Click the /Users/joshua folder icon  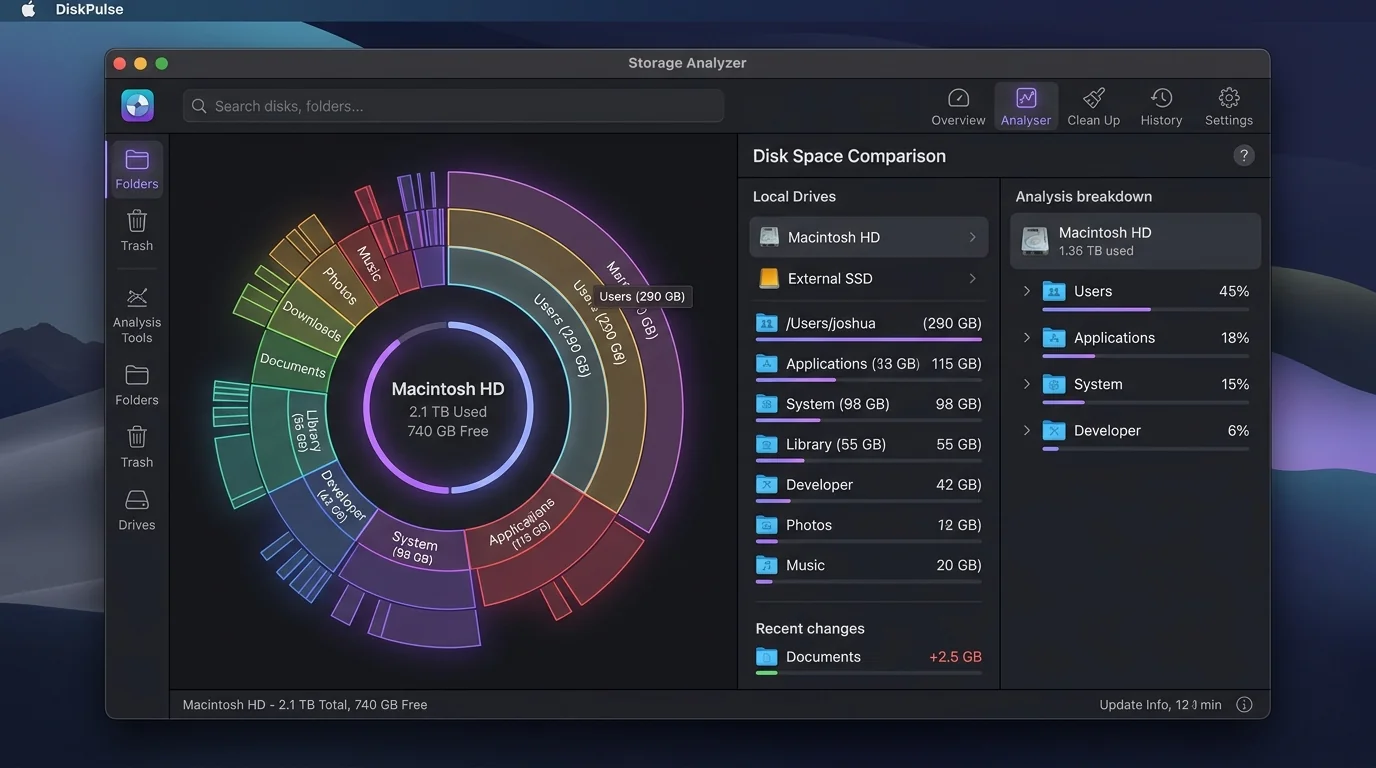[766, 323]
